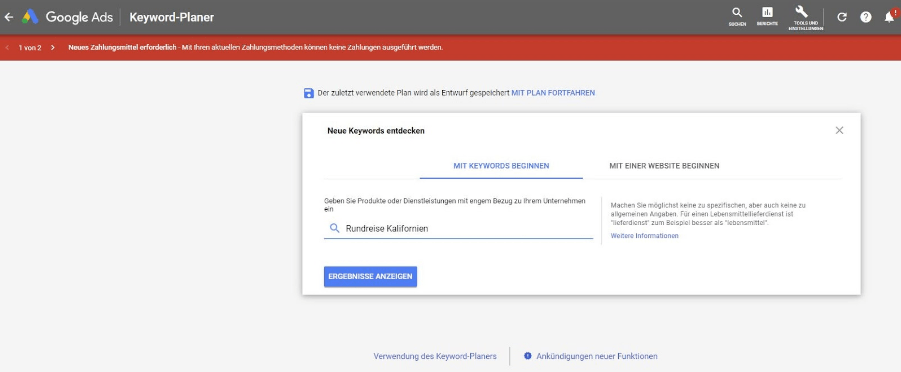
Task: Open Weitere Informationen link
Action: click(x=644, y=236)
